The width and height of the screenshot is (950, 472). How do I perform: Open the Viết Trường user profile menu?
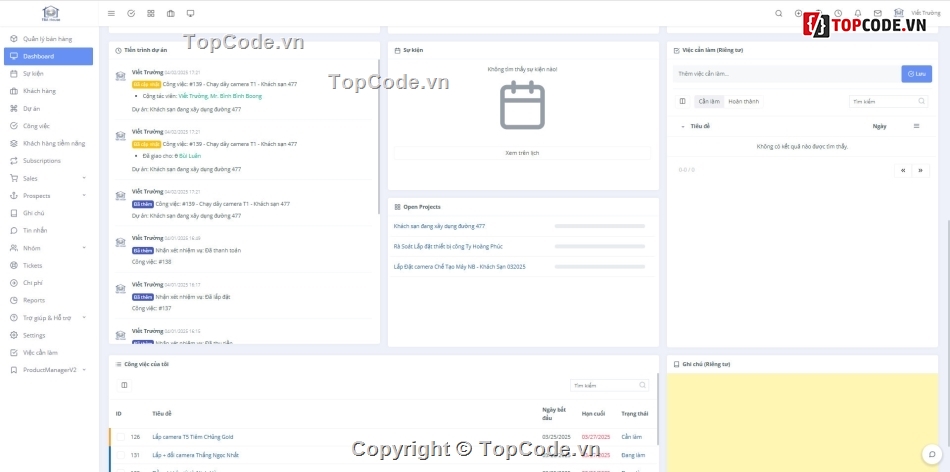pos(918,13)
